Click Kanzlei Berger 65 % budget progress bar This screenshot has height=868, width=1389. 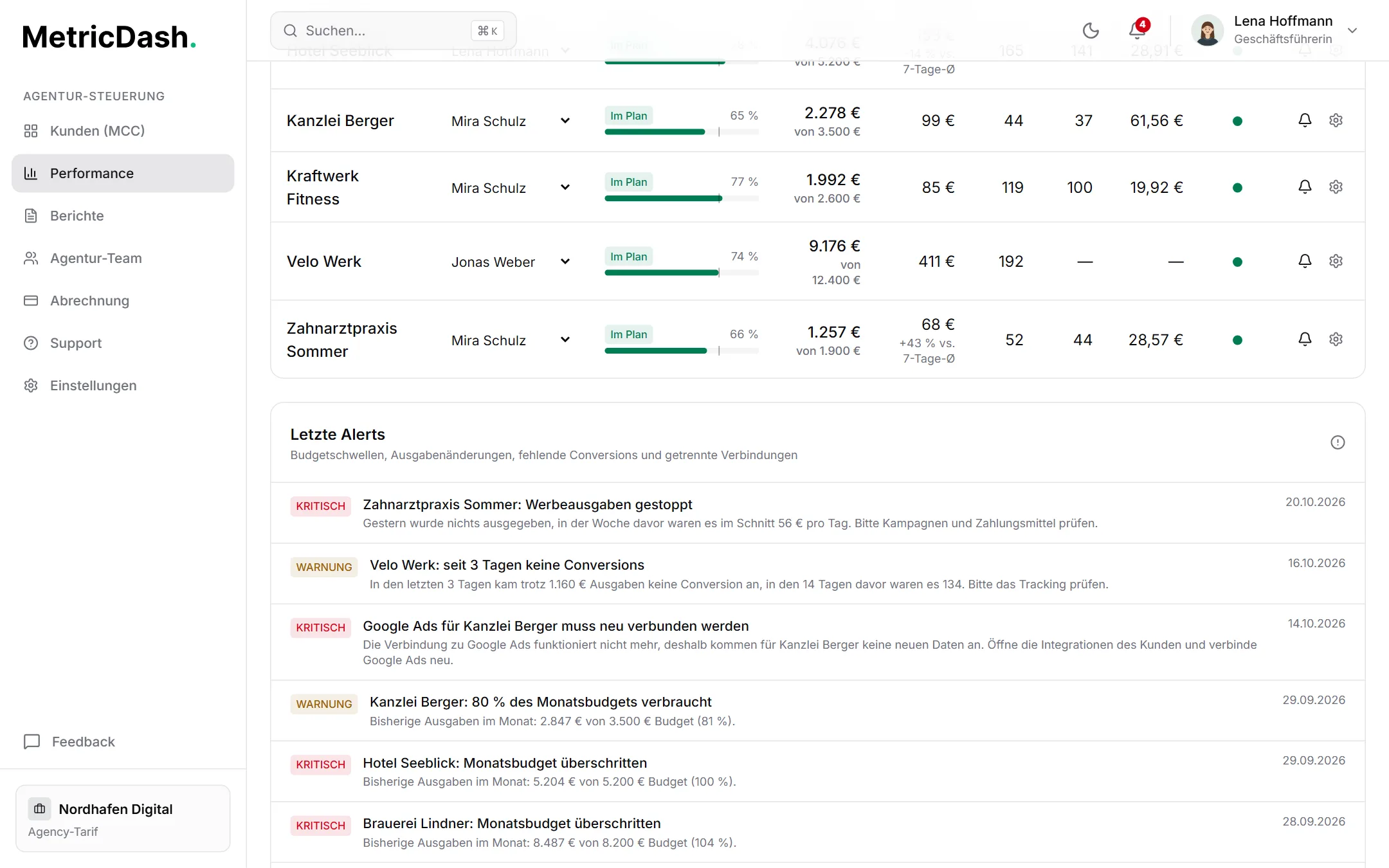pos(682,132)
